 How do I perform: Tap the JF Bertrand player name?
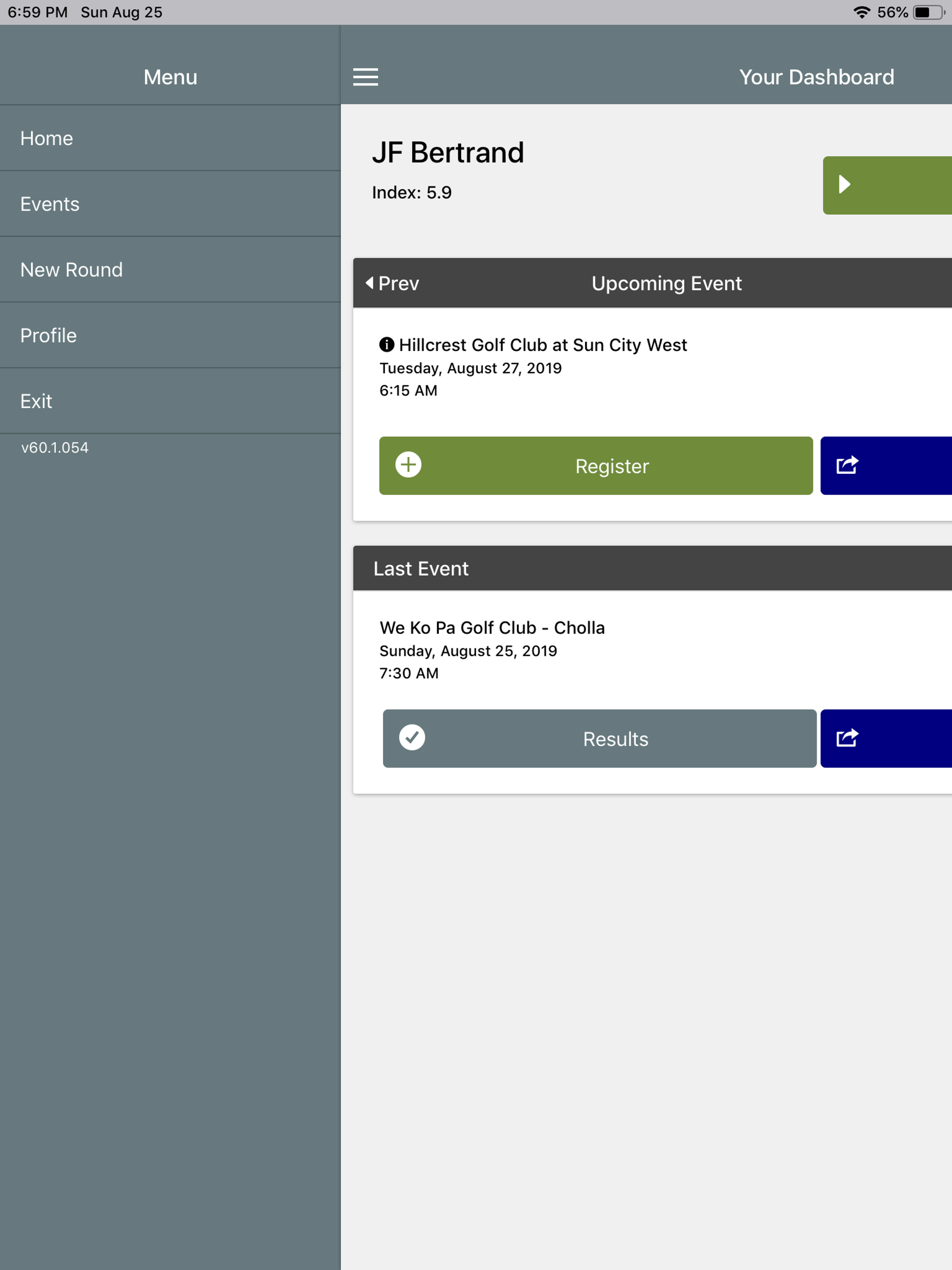coord(447,153)
